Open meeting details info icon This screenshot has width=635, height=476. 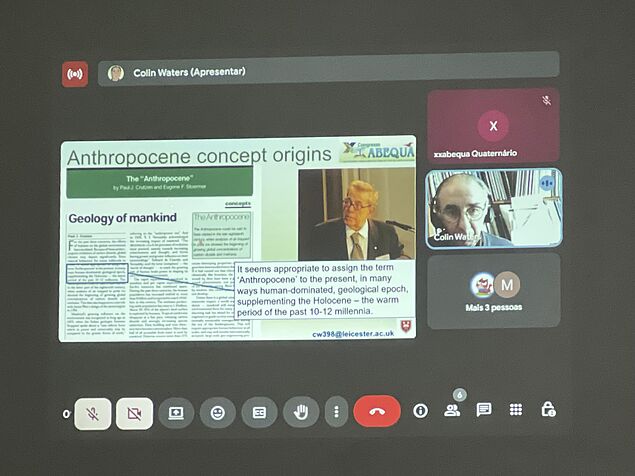(420, 410)
